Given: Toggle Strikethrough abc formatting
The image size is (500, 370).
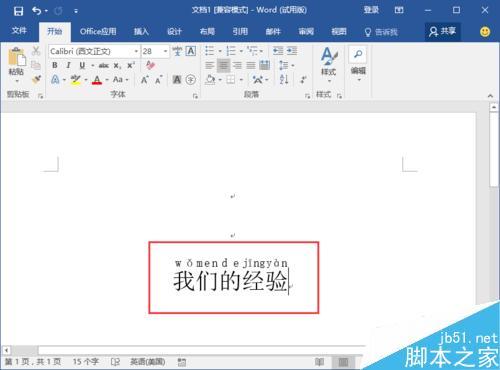Looking at the screenshot, I should pyautogui.click(x=104, y=65).
